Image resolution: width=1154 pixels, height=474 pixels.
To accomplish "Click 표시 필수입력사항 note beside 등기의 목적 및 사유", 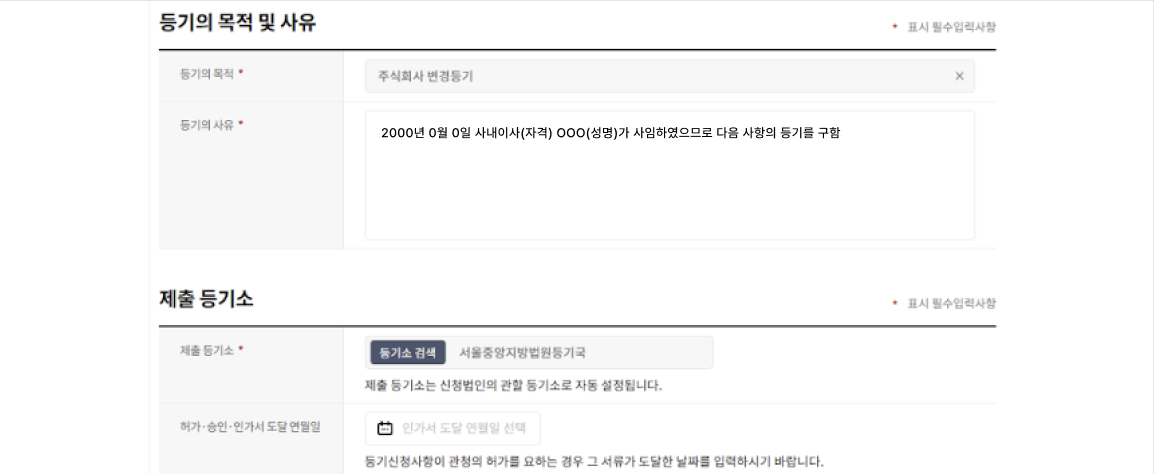I will click(952, 26).
